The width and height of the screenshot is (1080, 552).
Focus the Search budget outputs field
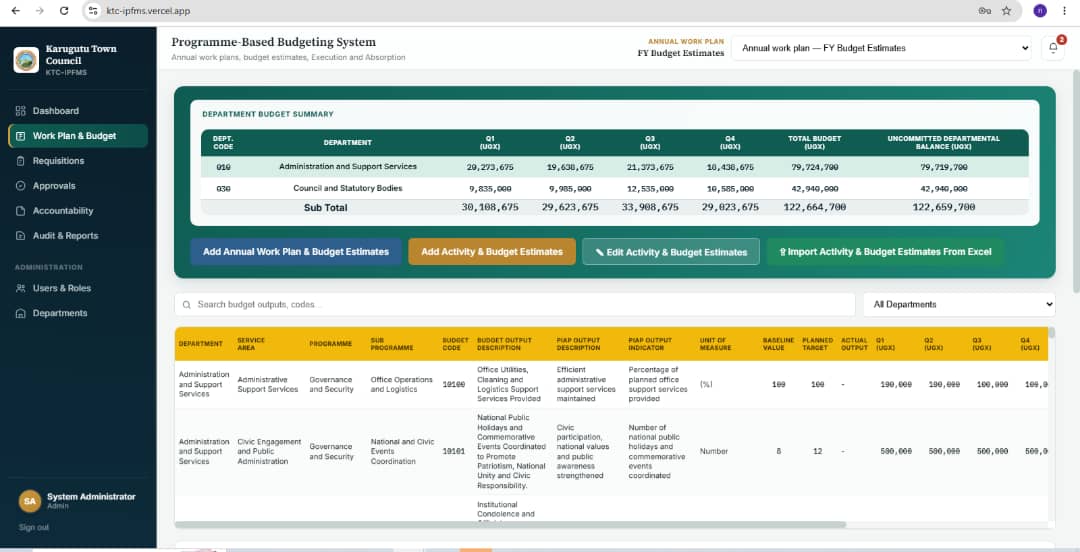coord(515,304)
